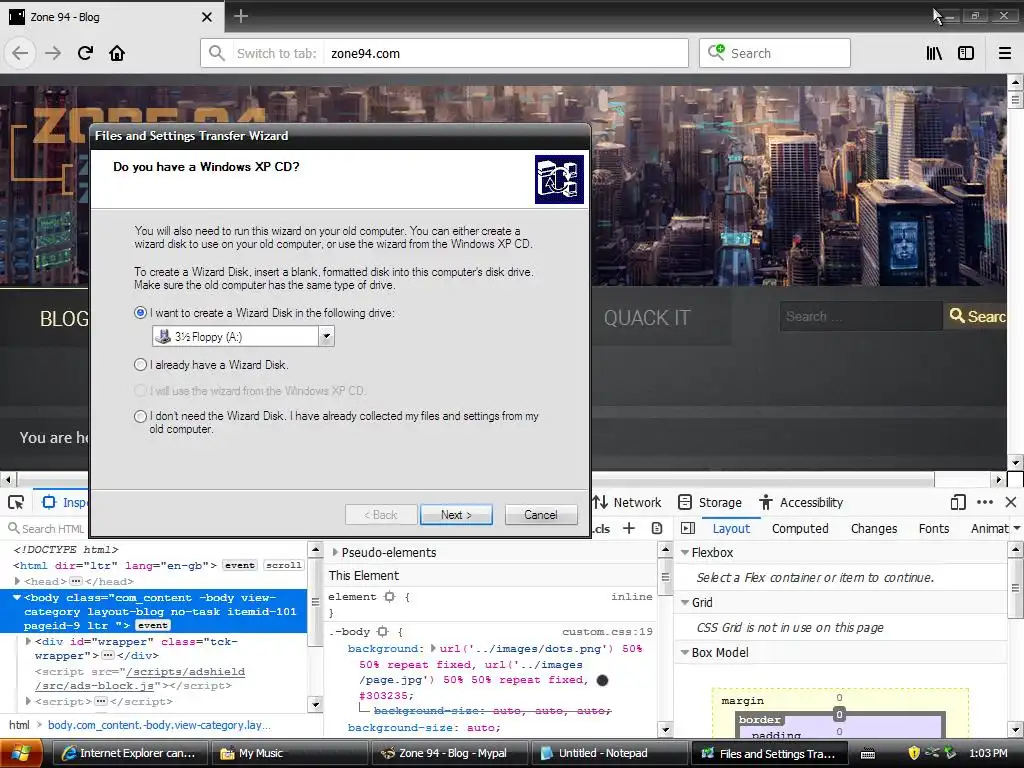Click the Windows security shield tray icon
Screen dimensions: 1024x768
tap(914, 753)
